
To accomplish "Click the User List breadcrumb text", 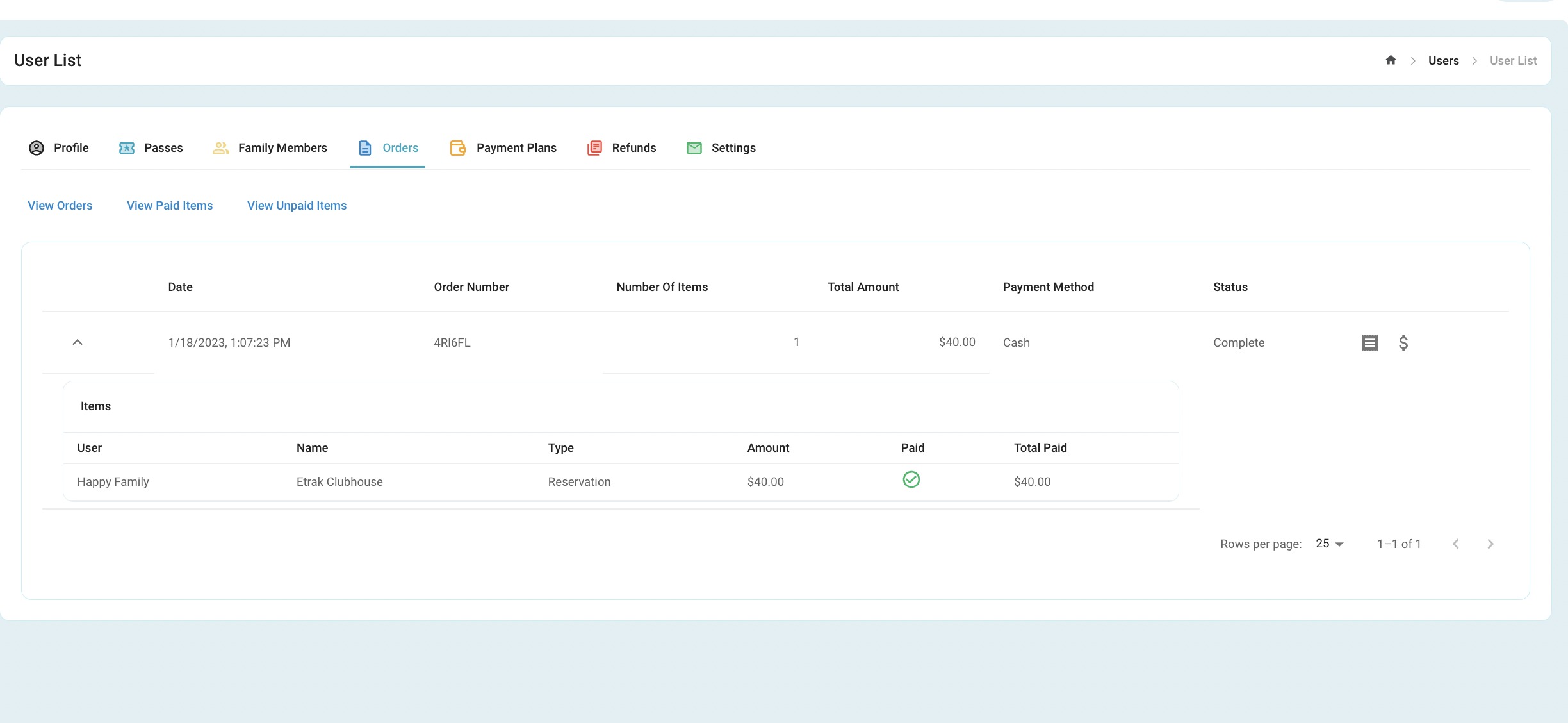I will click(x=1514, y=61).
